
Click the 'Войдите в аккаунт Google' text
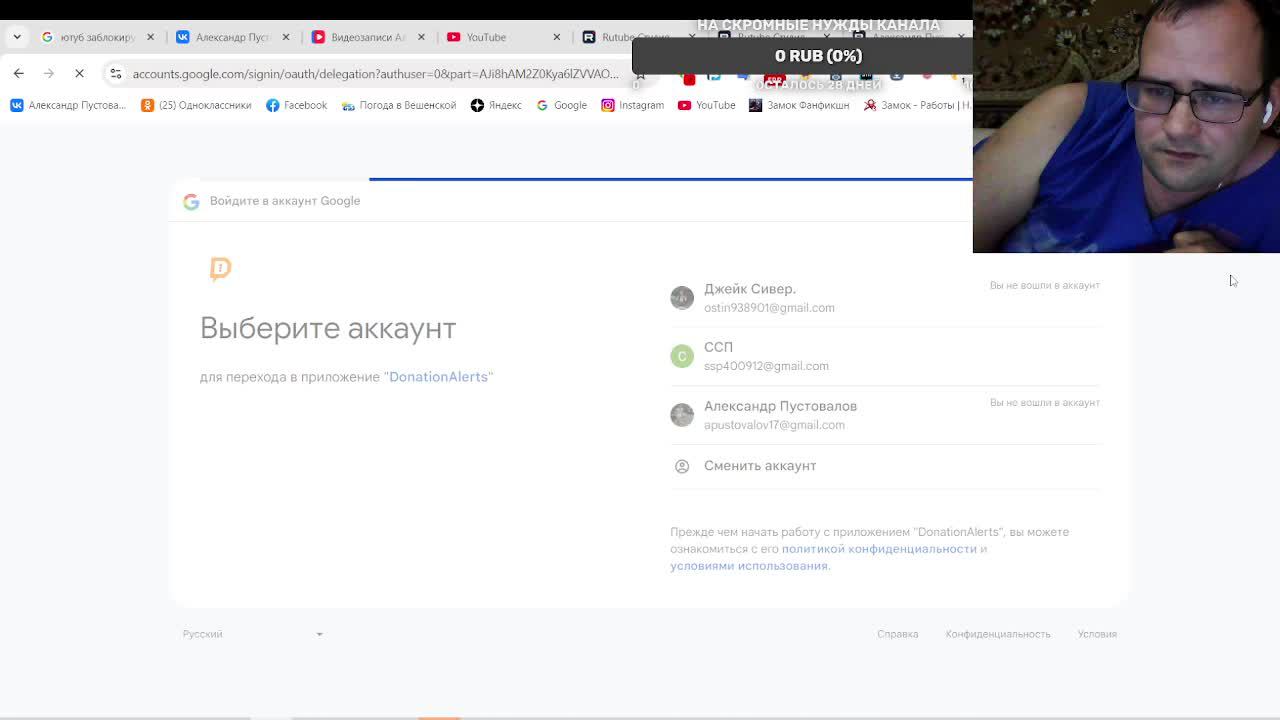[x=285, y=201]
